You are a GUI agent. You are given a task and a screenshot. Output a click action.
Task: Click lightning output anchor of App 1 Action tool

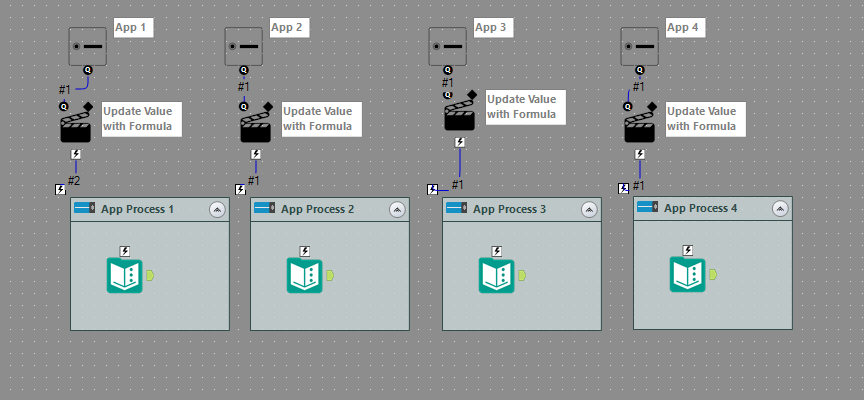[x=76, y=154]
